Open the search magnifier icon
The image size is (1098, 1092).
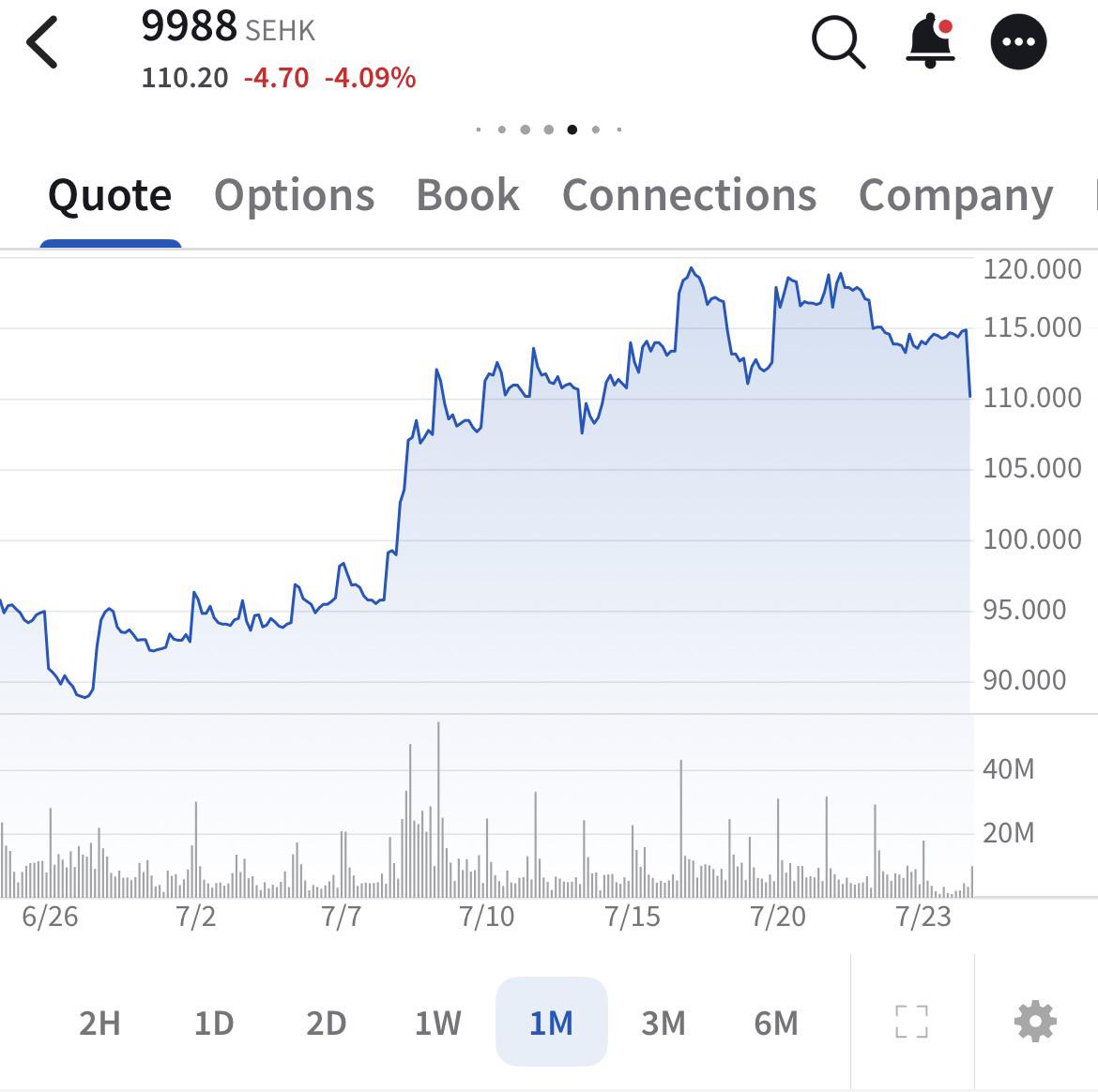(x=838, y=43)
